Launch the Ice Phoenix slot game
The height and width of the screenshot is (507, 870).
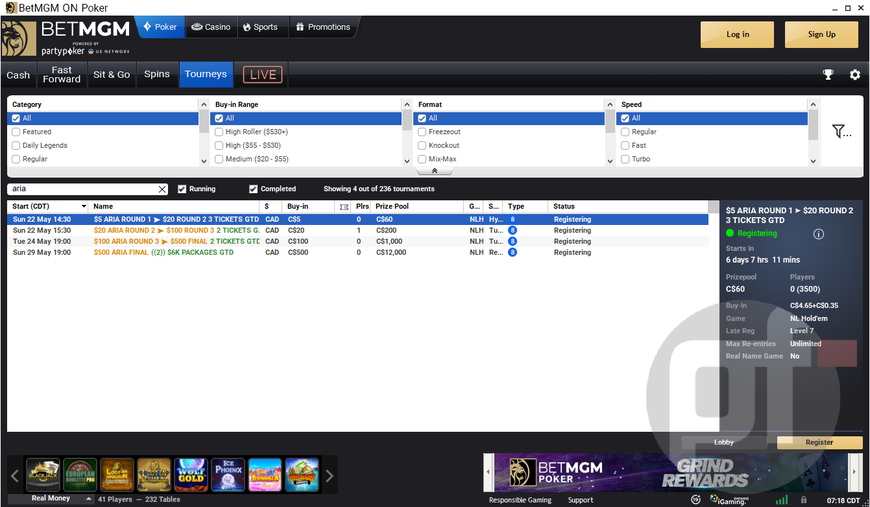tap(228, 475)
